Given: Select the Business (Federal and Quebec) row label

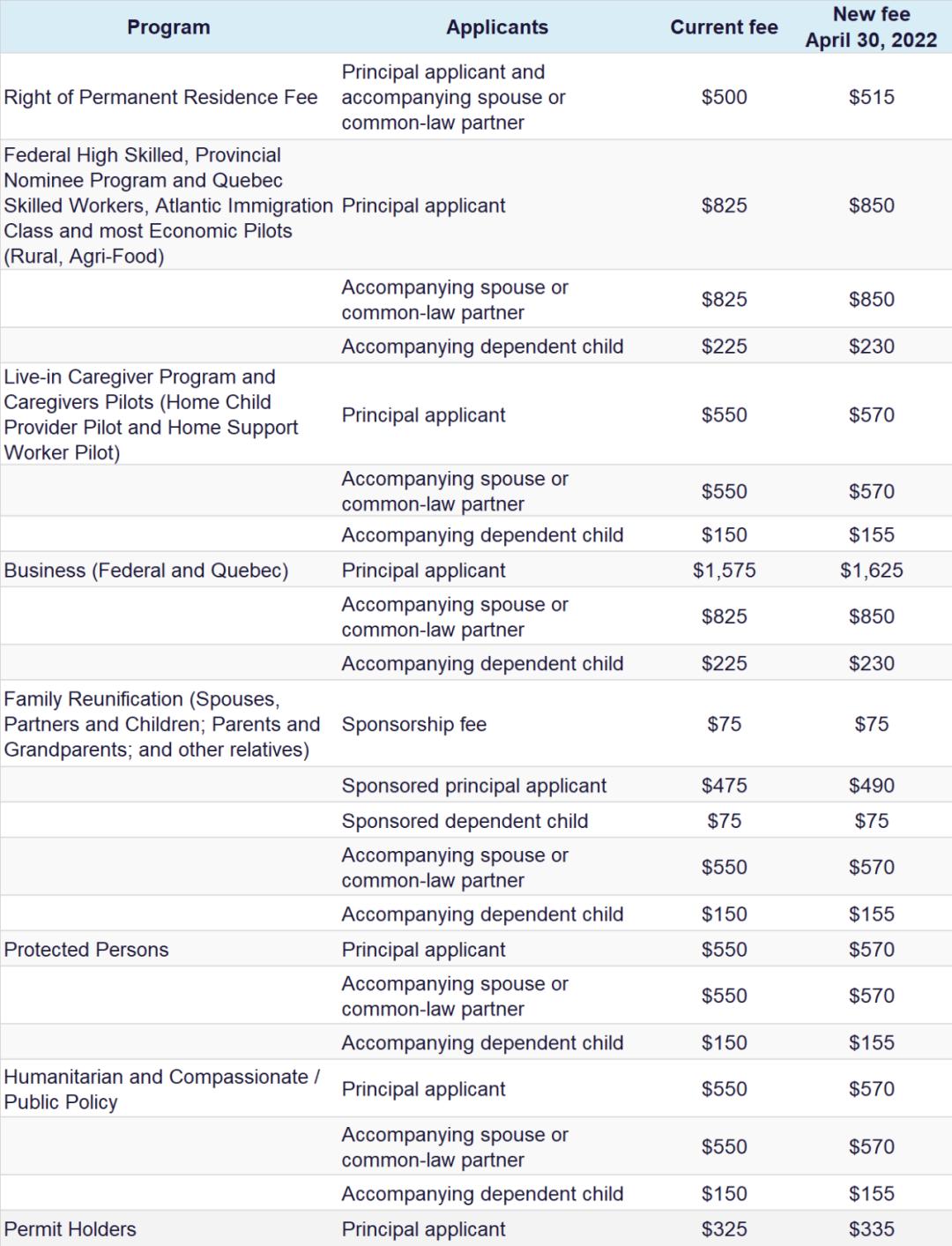Looking at the screenshot, I should 146,571.
